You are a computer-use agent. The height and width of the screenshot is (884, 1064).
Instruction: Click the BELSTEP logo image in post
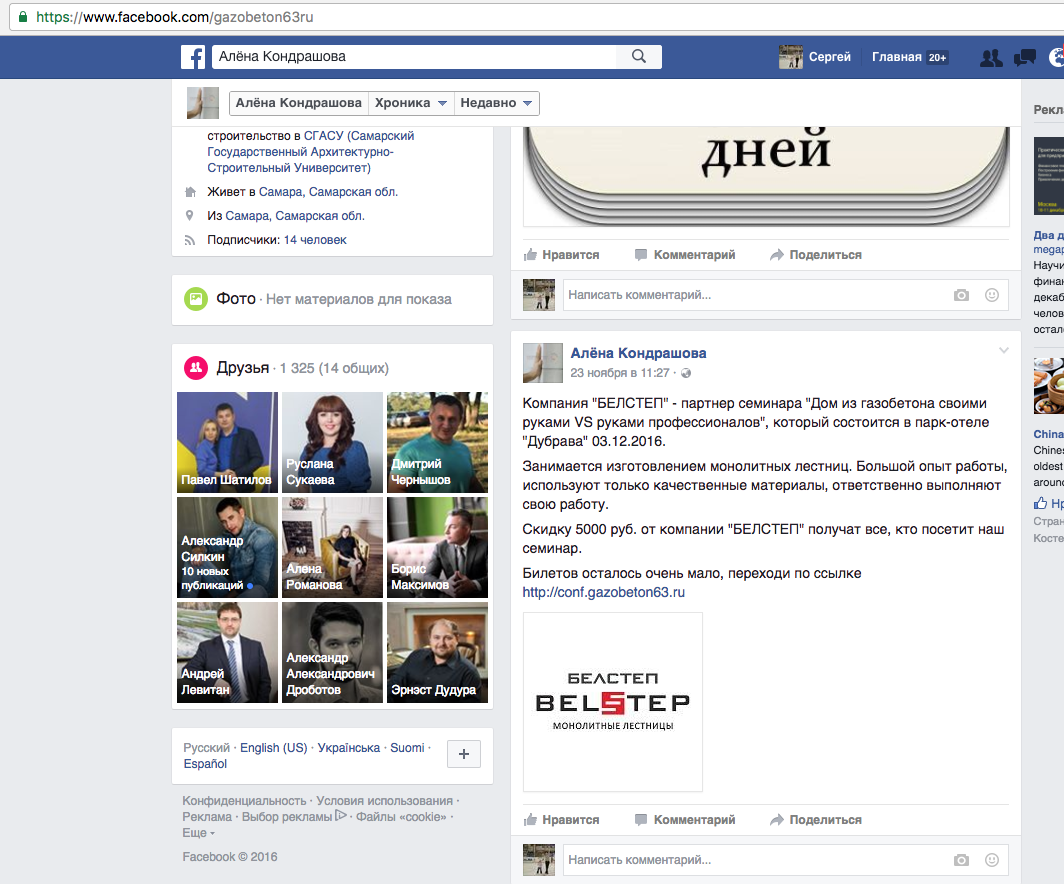pos(612,702)
